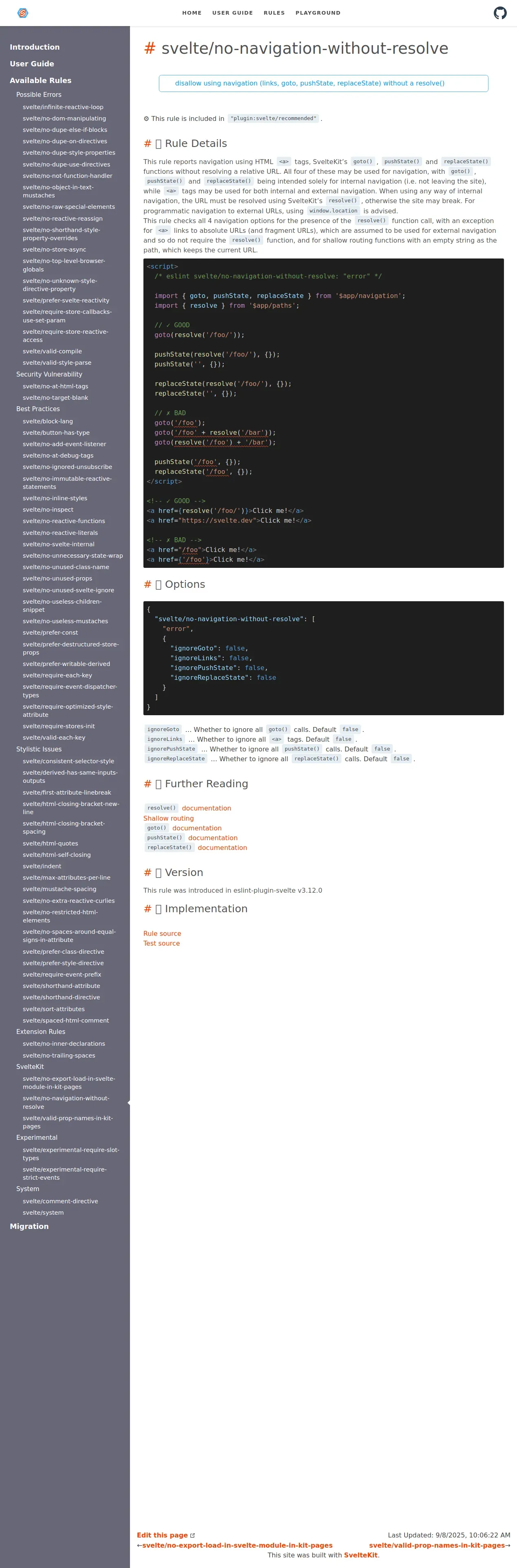Open svelte/no-dom-manipulating rule
This screenshot has width=517, height=1568.
tap(64, 119)
